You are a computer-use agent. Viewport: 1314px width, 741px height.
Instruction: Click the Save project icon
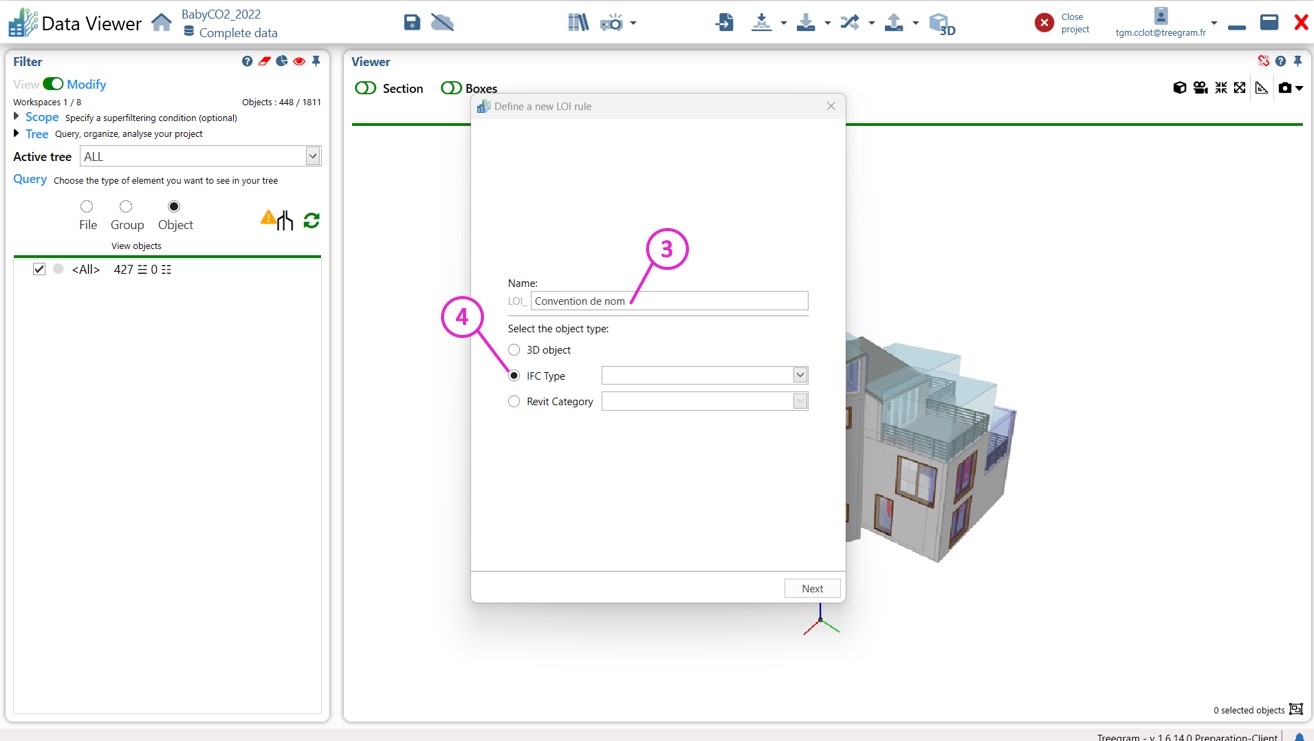click(412, 22)
